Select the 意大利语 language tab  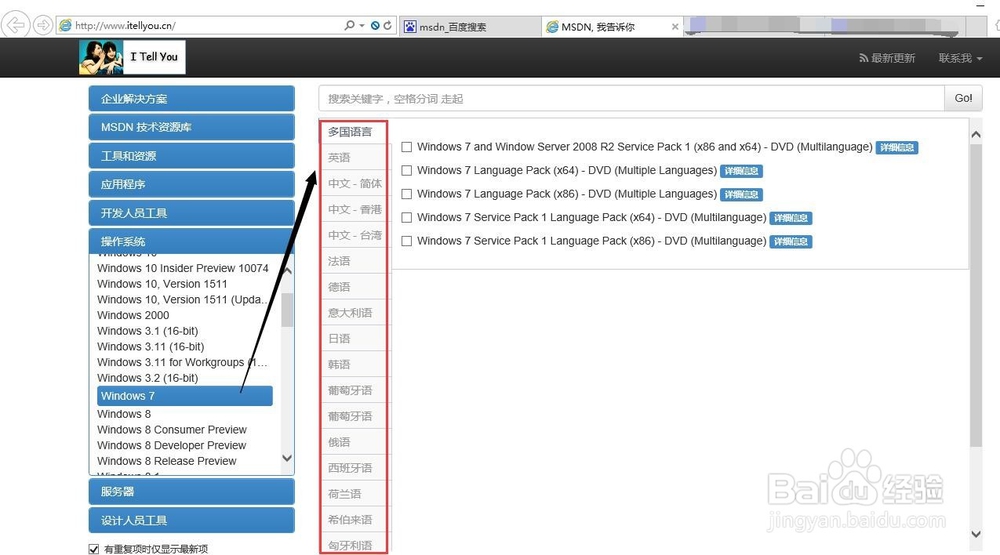pyautogui.click(x=353, y=313)
